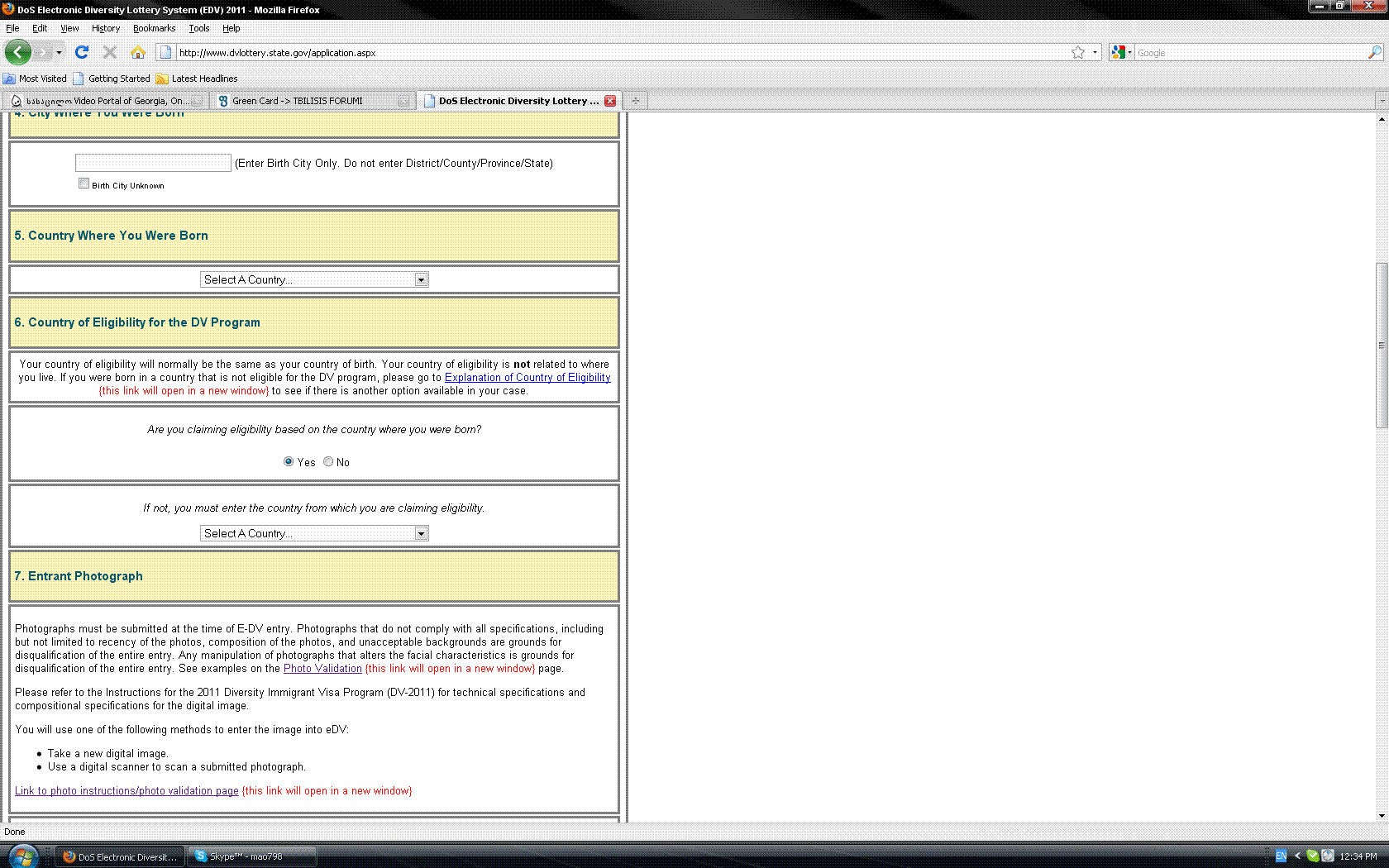The image size is (1389, 868).
Task: Open the File menu
Action: point(12,28)
